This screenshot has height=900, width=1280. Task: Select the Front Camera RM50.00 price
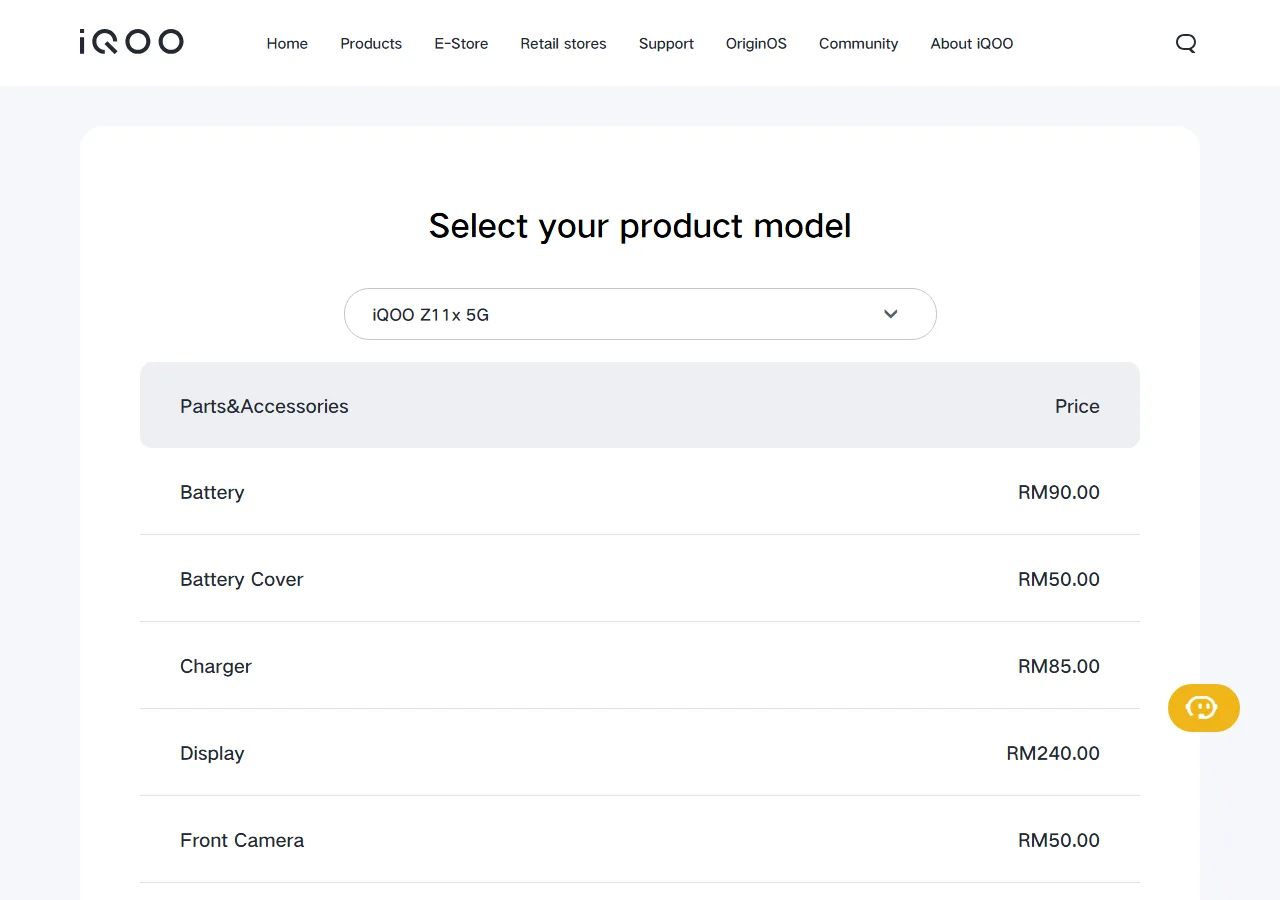point(1059,840)
